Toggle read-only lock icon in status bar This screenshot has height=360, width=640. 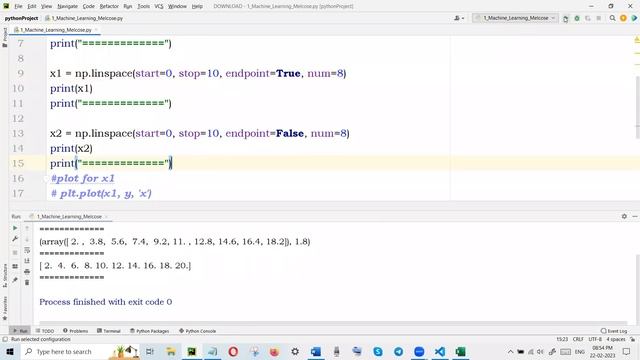click(633, 339)
